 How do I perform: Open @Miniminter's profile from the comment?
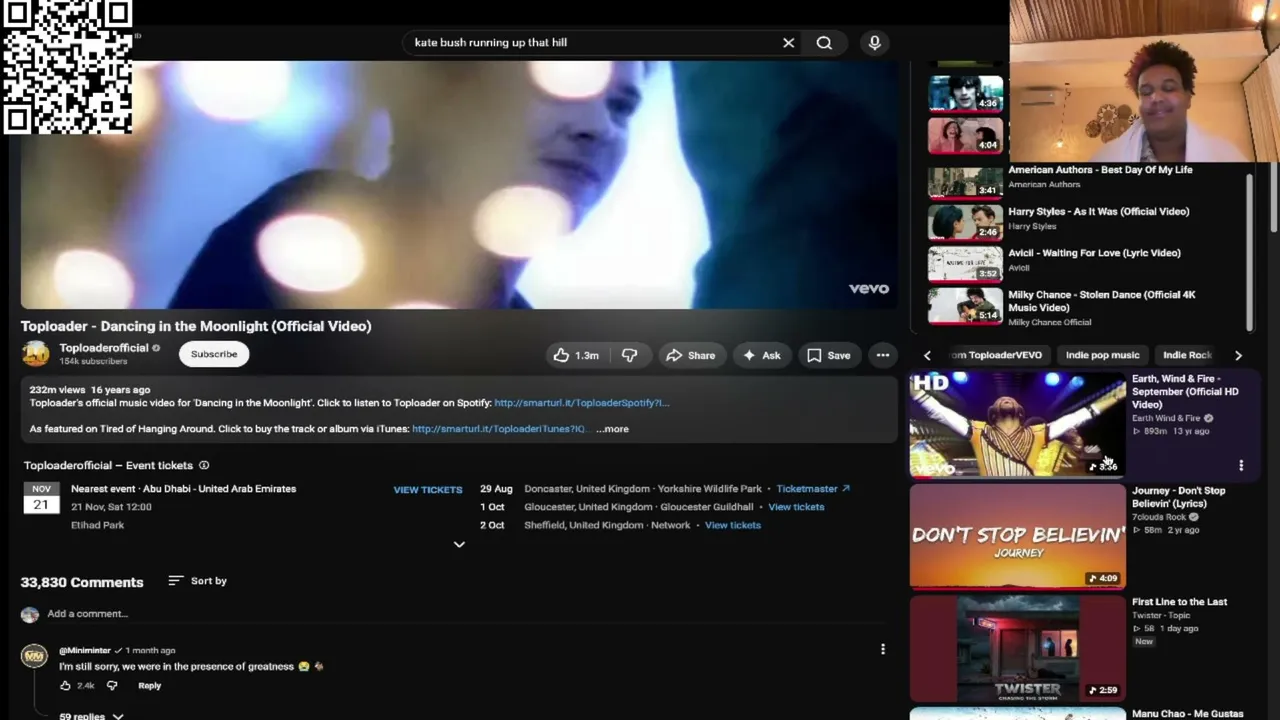pos(85,651)
